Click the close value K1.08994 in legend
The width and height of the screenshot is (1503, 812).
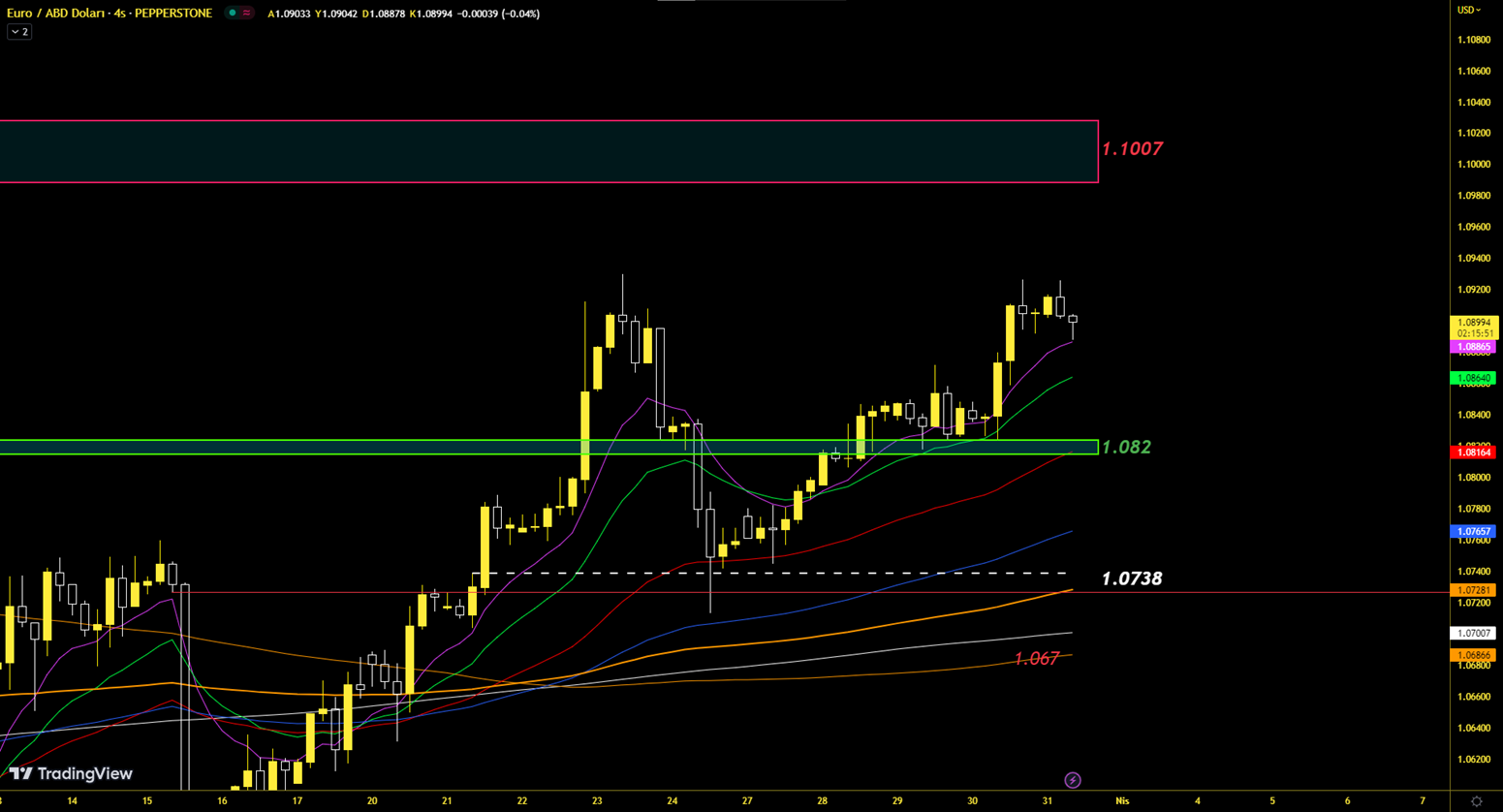tap(431, 14)
